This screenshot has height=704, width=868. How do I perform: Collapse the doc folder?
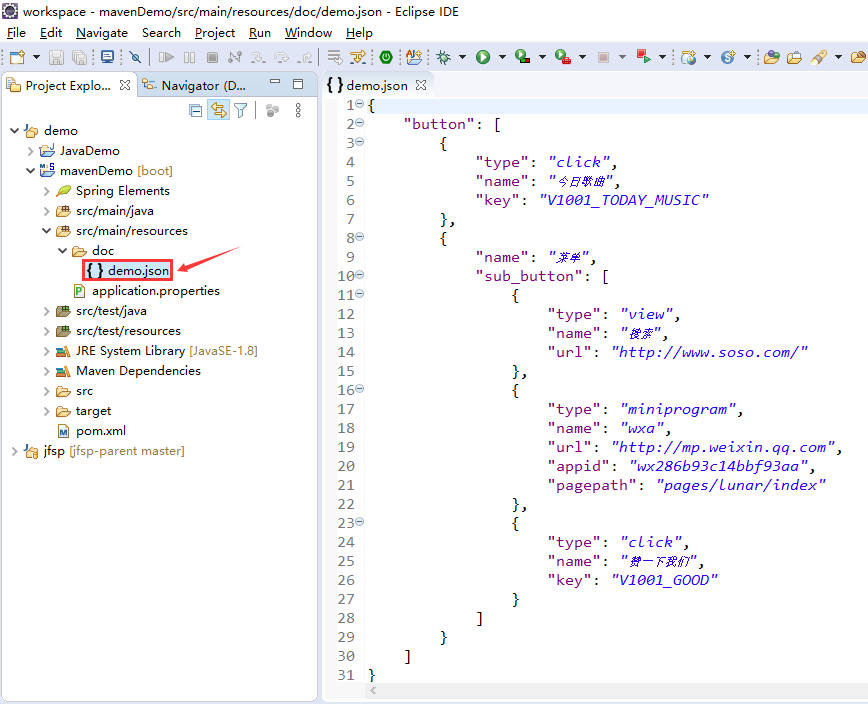click(x=63, y=251)
